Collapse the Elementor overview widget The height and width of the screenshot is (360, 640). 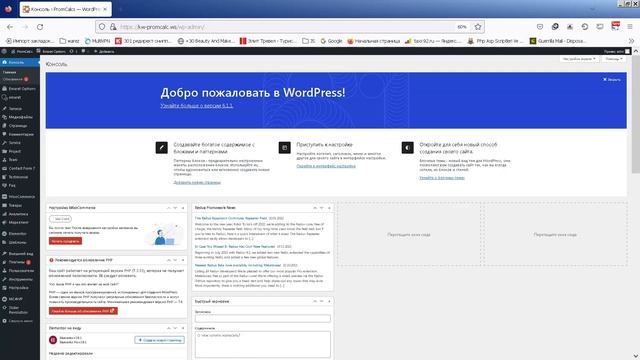183,328
